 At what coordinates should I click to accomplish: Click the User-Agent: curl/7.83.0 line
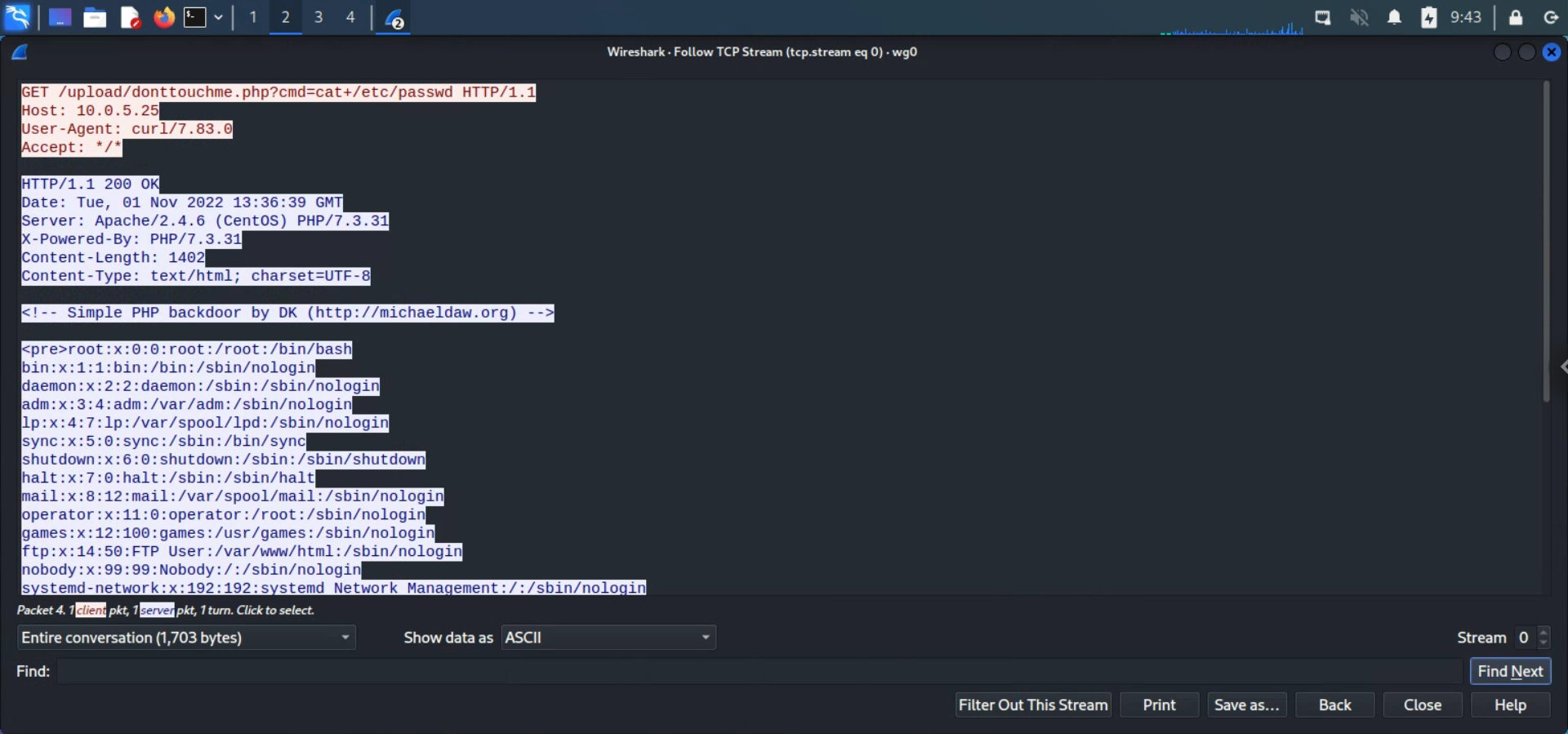point(127,129)
